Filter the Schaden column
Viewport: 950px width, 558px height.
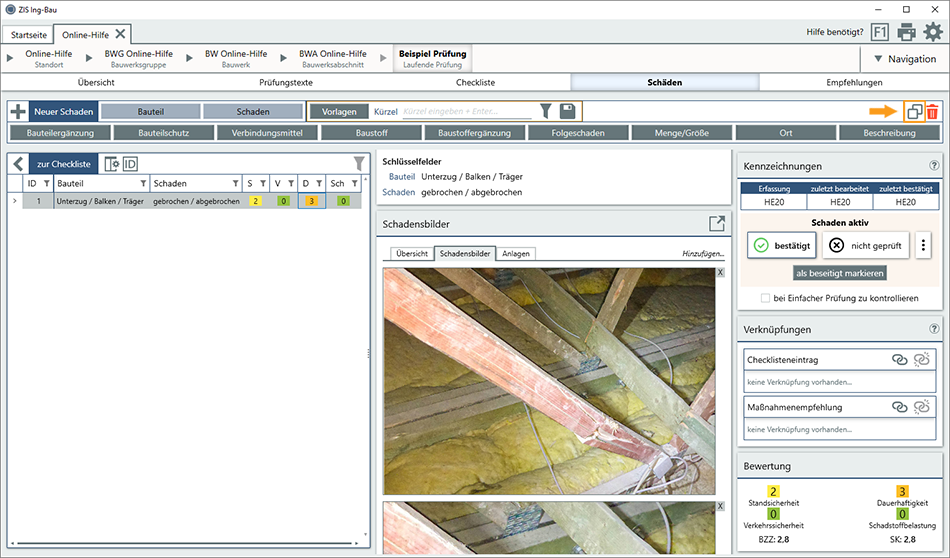[236, 183]
